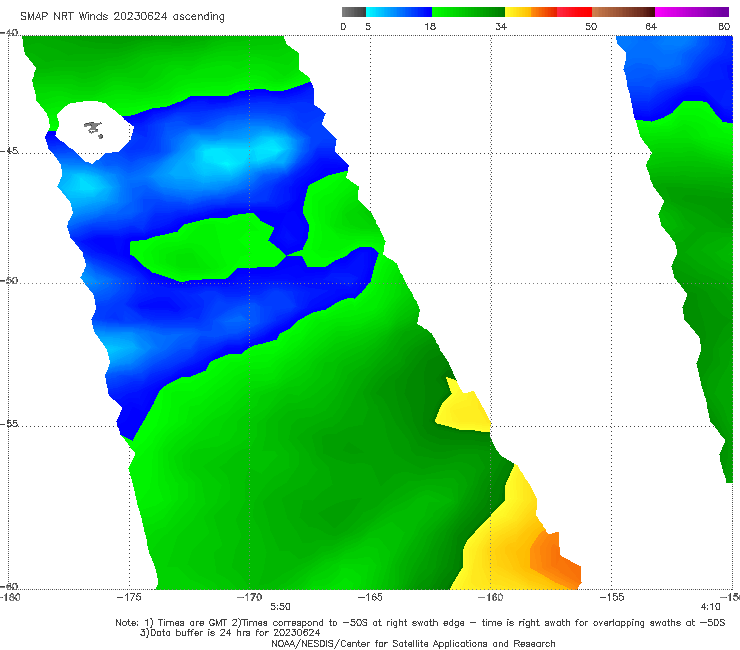Click the small yellow wind patch near -55 latitude
Screen dimensions: 740x650
click(x=465, y=411)
